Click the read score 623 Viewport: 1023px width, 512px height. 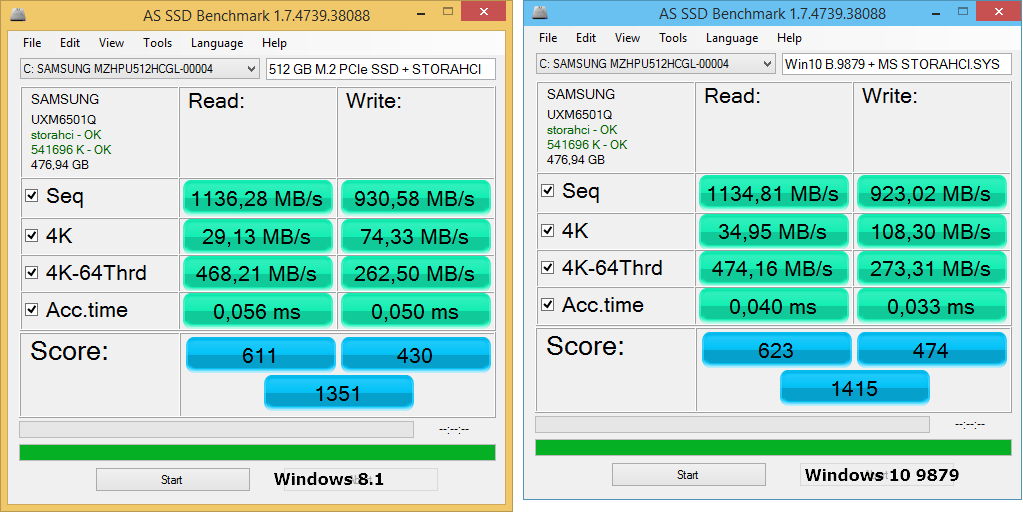[776, 349]
